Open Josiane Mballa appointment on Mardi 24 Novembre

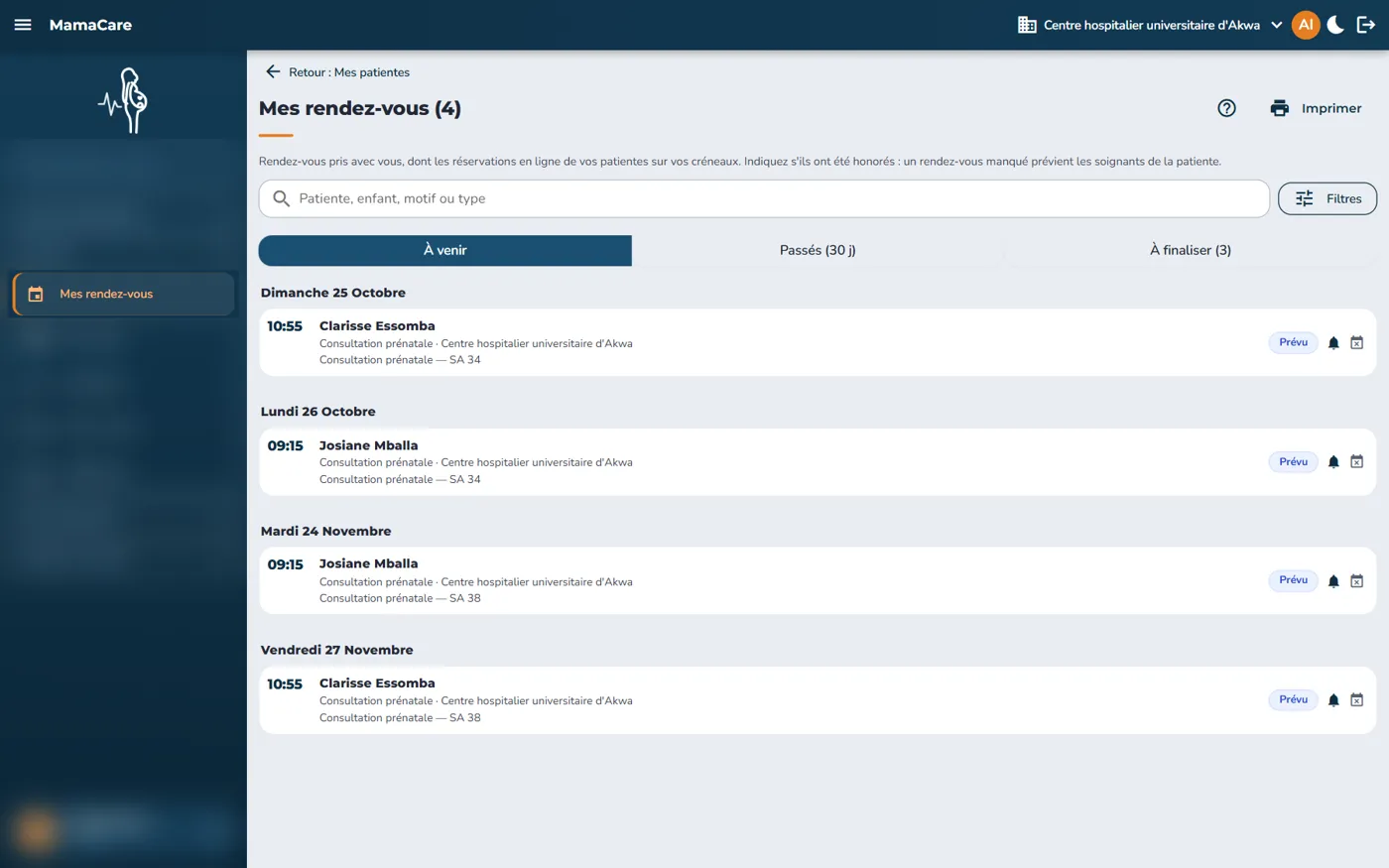[818, 580]
